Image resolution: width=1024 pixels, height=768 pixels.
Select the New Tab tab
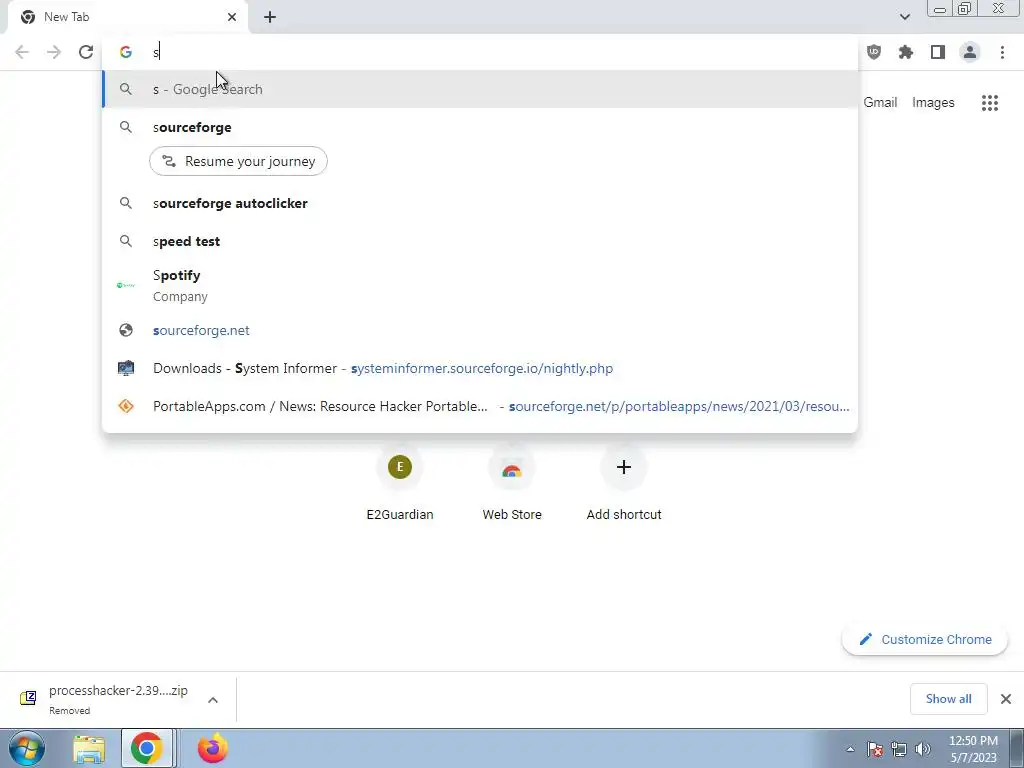tap(127, 17)
